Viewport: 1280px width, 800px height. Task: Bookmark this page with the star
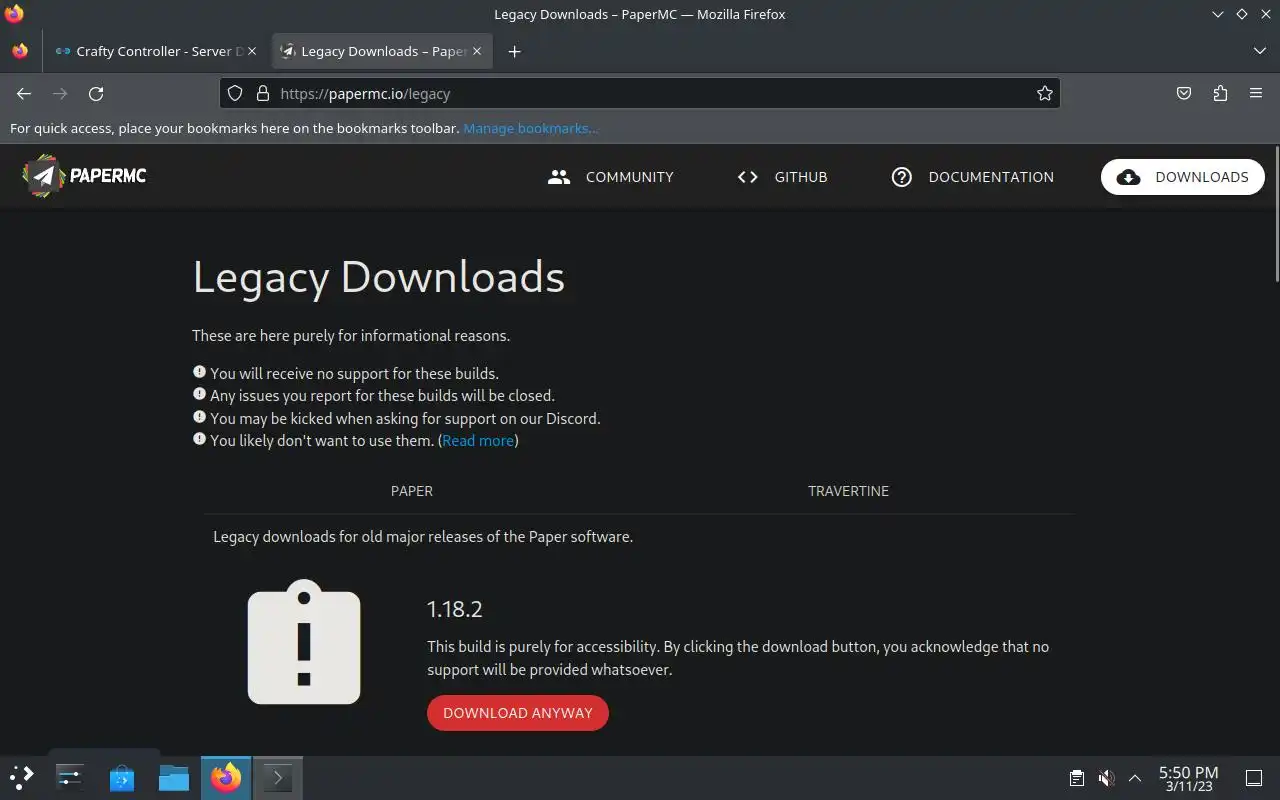coord(1045,93)
